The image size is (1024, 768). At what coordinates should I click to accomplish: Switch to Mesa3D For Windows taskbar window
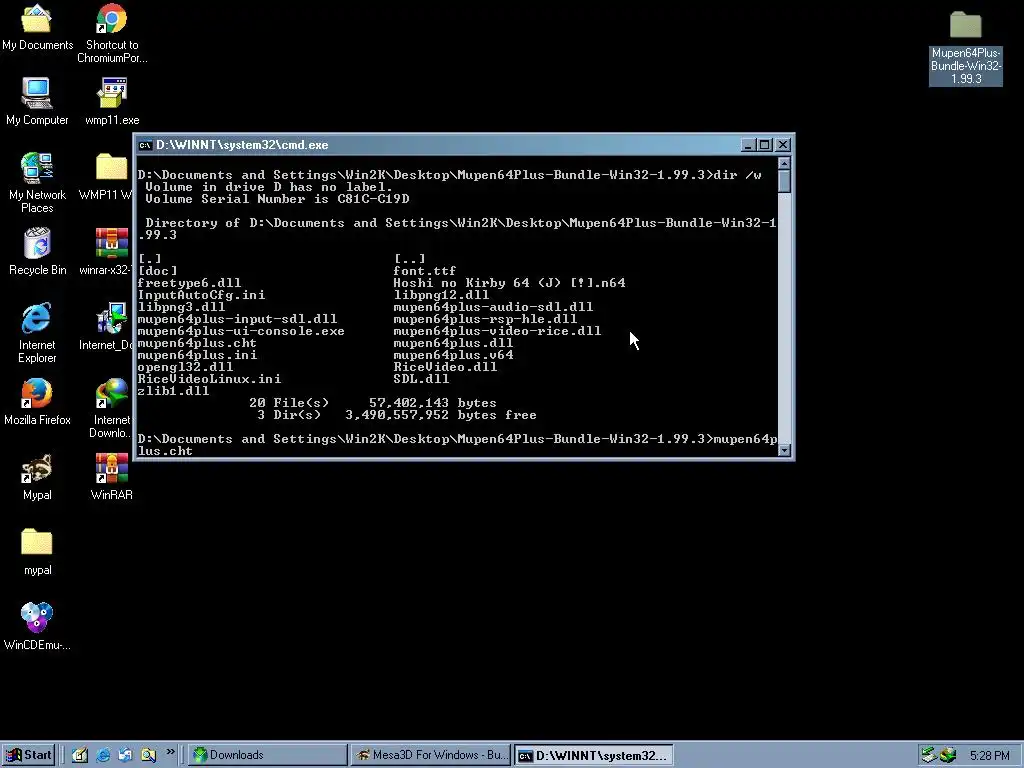pyautogui.click(x=430, y=755)
